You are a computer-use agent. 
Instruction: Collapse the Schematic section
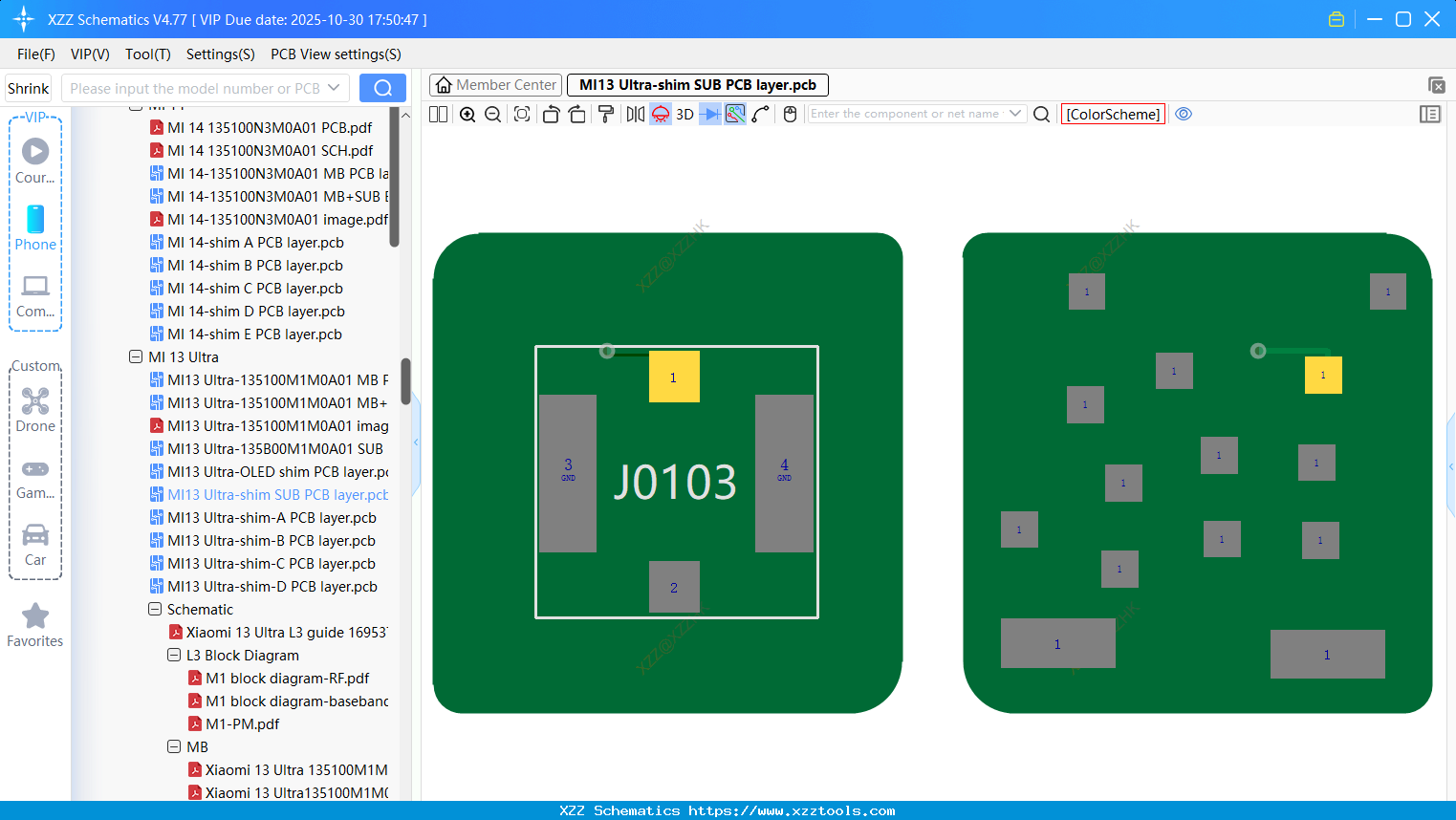tap(154, 609)
